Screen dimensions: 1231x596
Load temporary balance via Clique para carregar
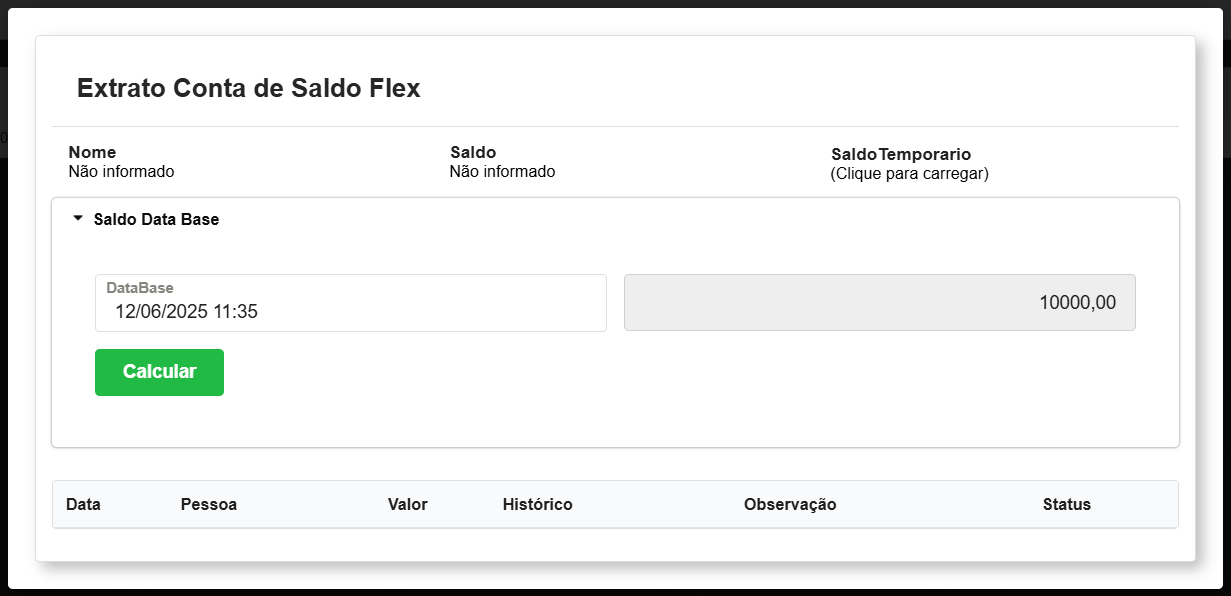click(x=909, y=174)
